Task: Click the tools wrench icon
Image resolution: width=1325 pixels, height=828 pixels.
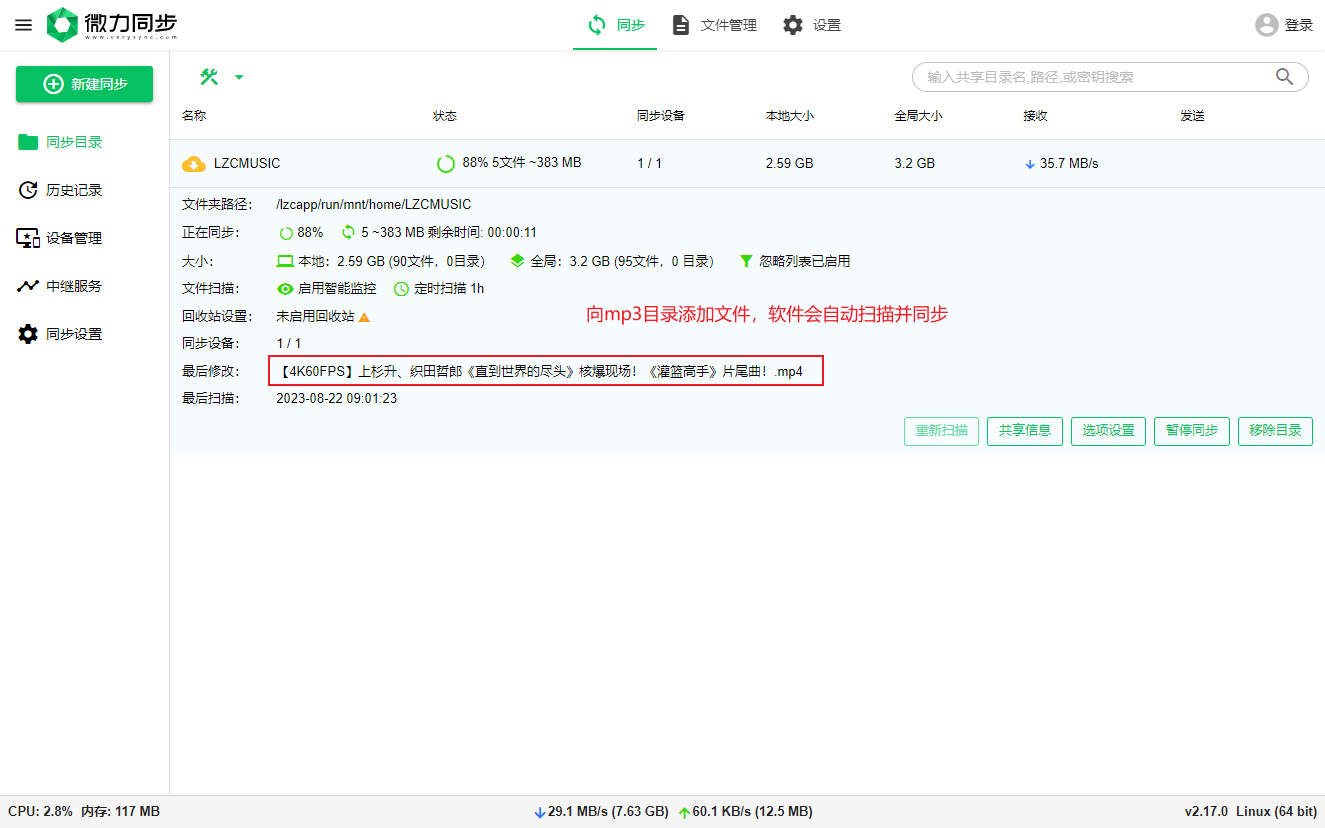Action: (x=209, y=77)
